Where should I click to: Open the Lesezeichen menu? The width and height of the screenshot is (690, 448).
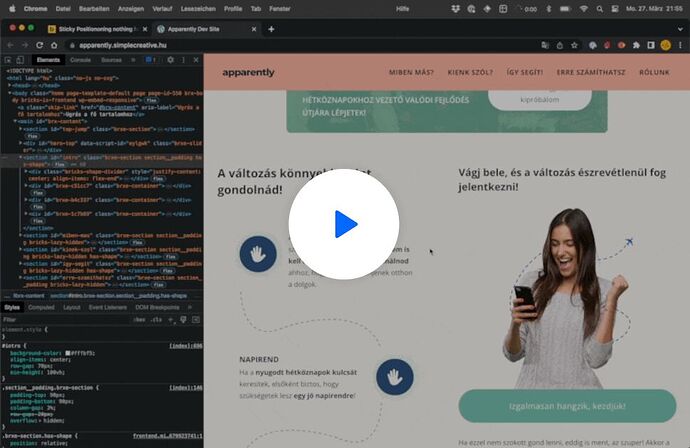198,9
